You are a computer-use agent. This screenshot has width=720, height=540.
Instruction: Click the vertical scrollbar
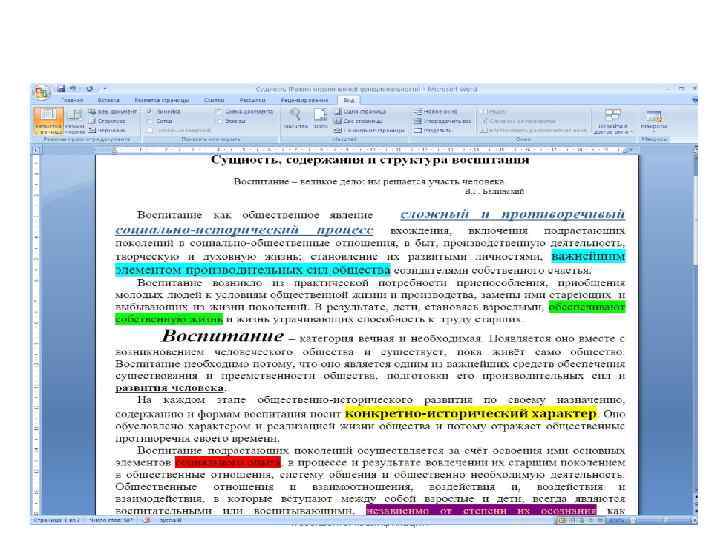[696, 331]
